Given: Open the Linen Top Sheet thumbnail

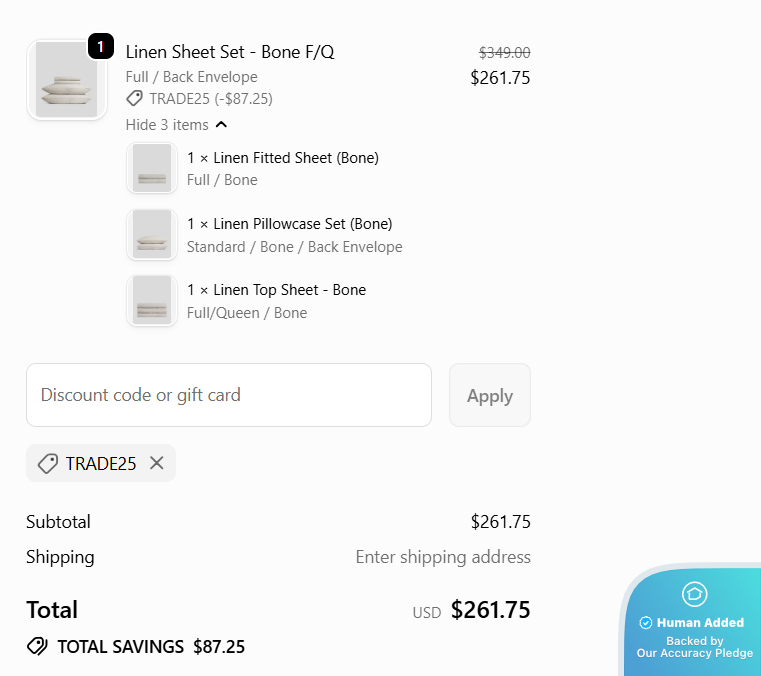Looking at the screenshot, I should pyautogui.click(x=152, y=300).
